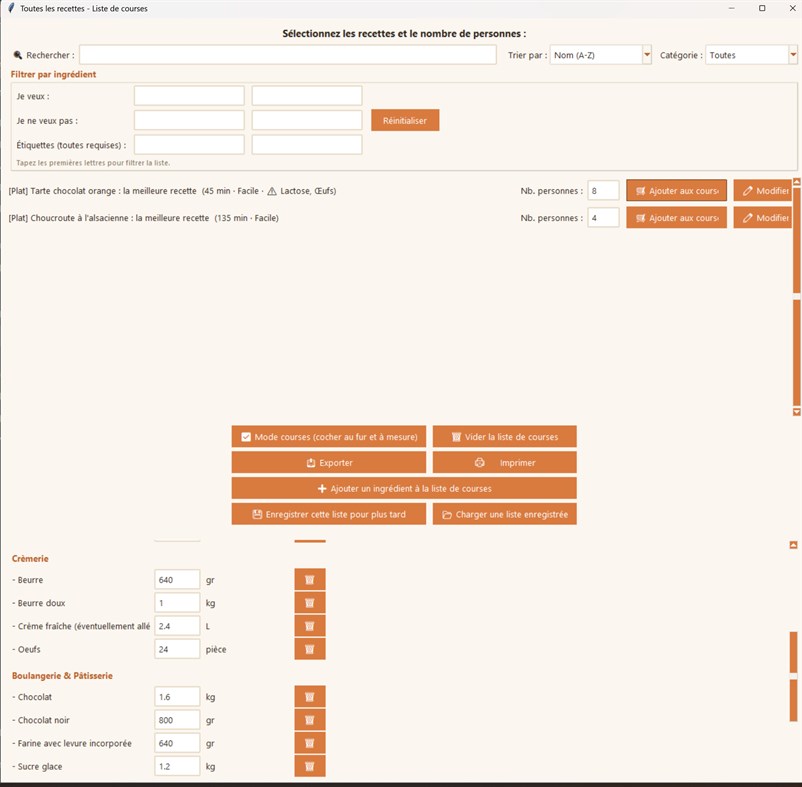This screenshot has width=802, height=787.
Task: Click the second Étiquettes field
Action: click(307, 145)
